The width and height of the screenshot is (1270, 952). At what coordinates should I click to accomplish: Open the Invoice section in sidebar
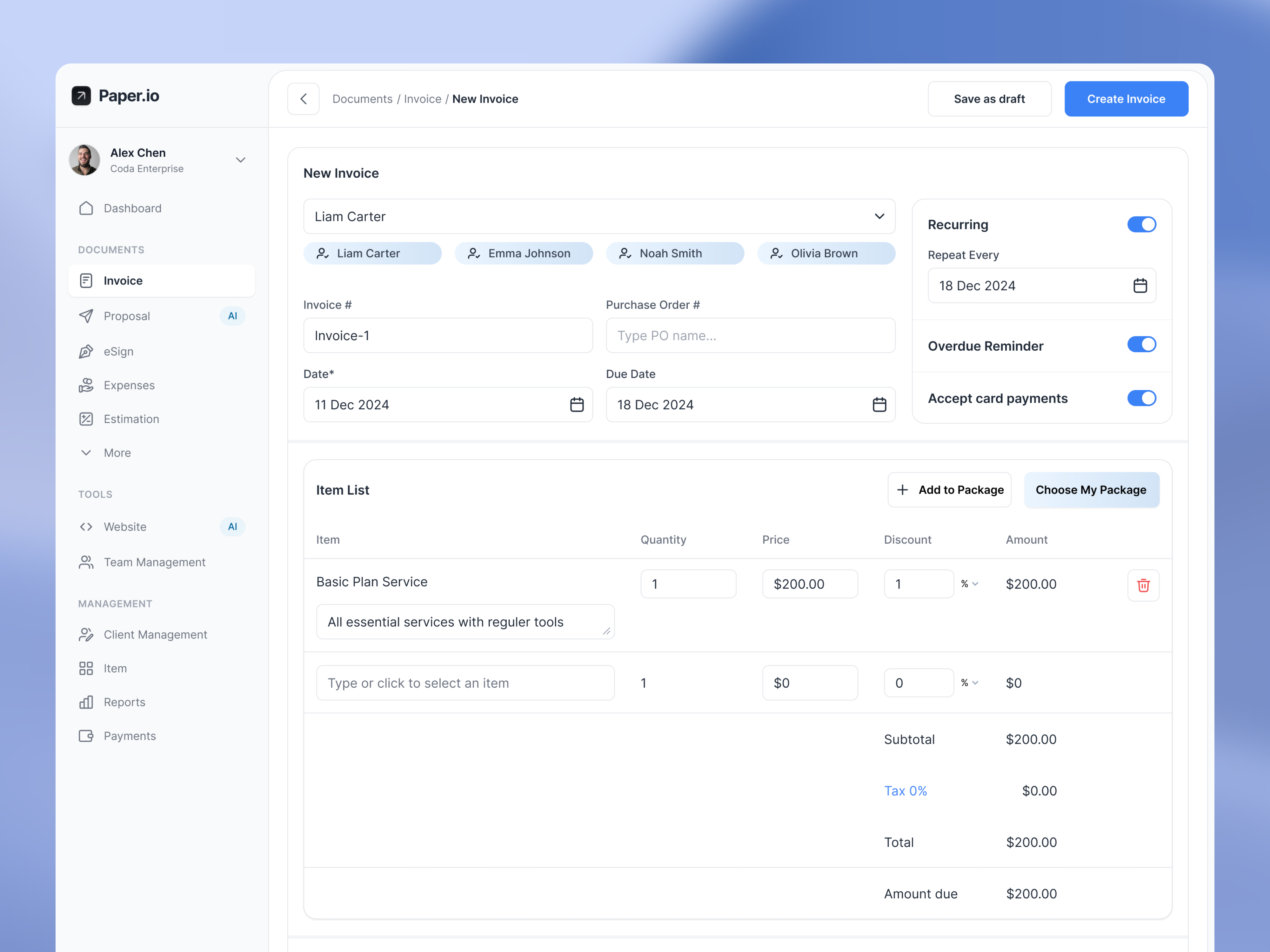tap(122, 281)
